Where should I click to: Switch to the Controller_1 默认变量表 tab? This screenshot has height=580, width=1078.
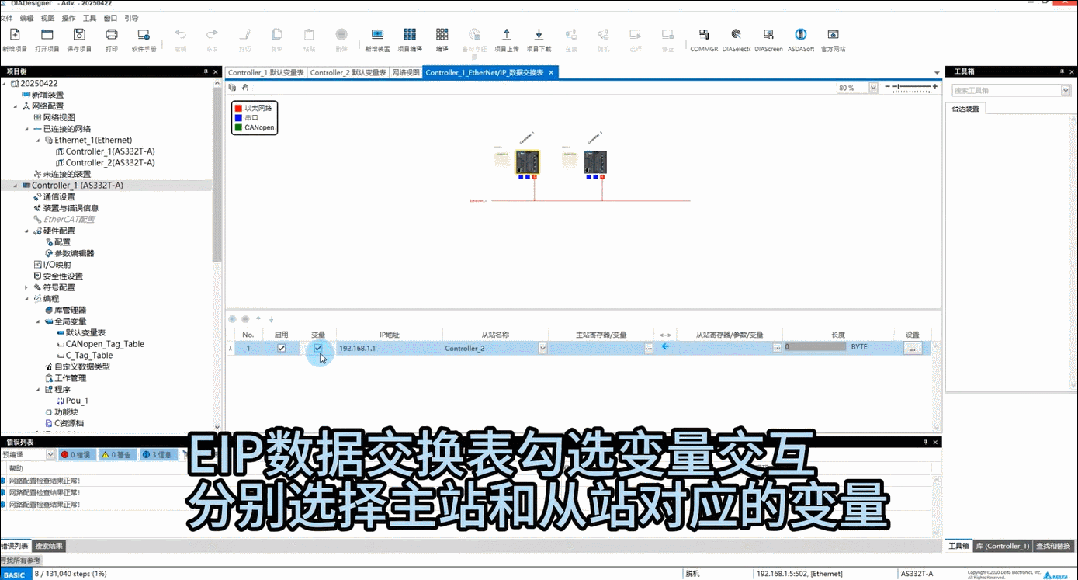265,72
